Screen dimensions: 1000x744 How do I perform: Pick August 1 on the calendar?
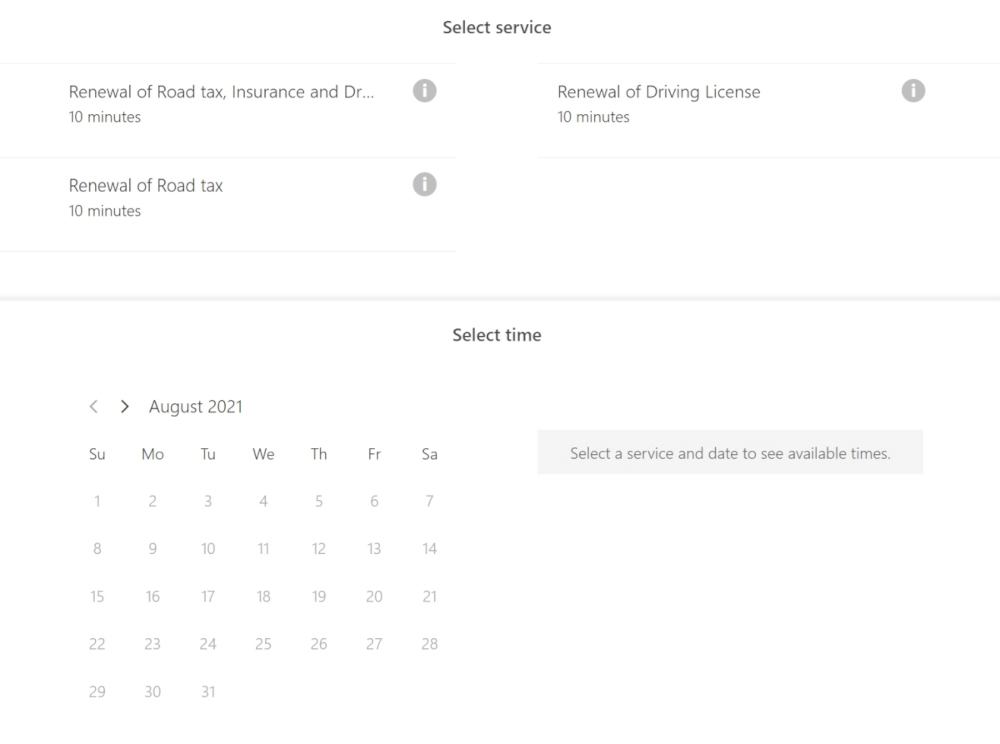click(97, 502)
